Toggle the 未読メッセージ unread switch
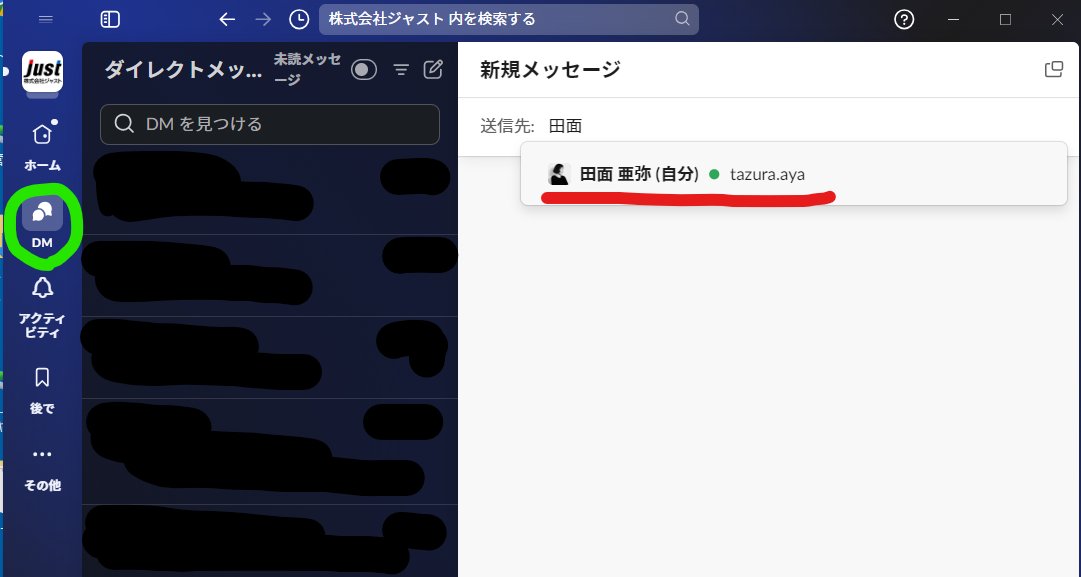The height and width of the screenshot is (577, 1081). click(363, 70)
